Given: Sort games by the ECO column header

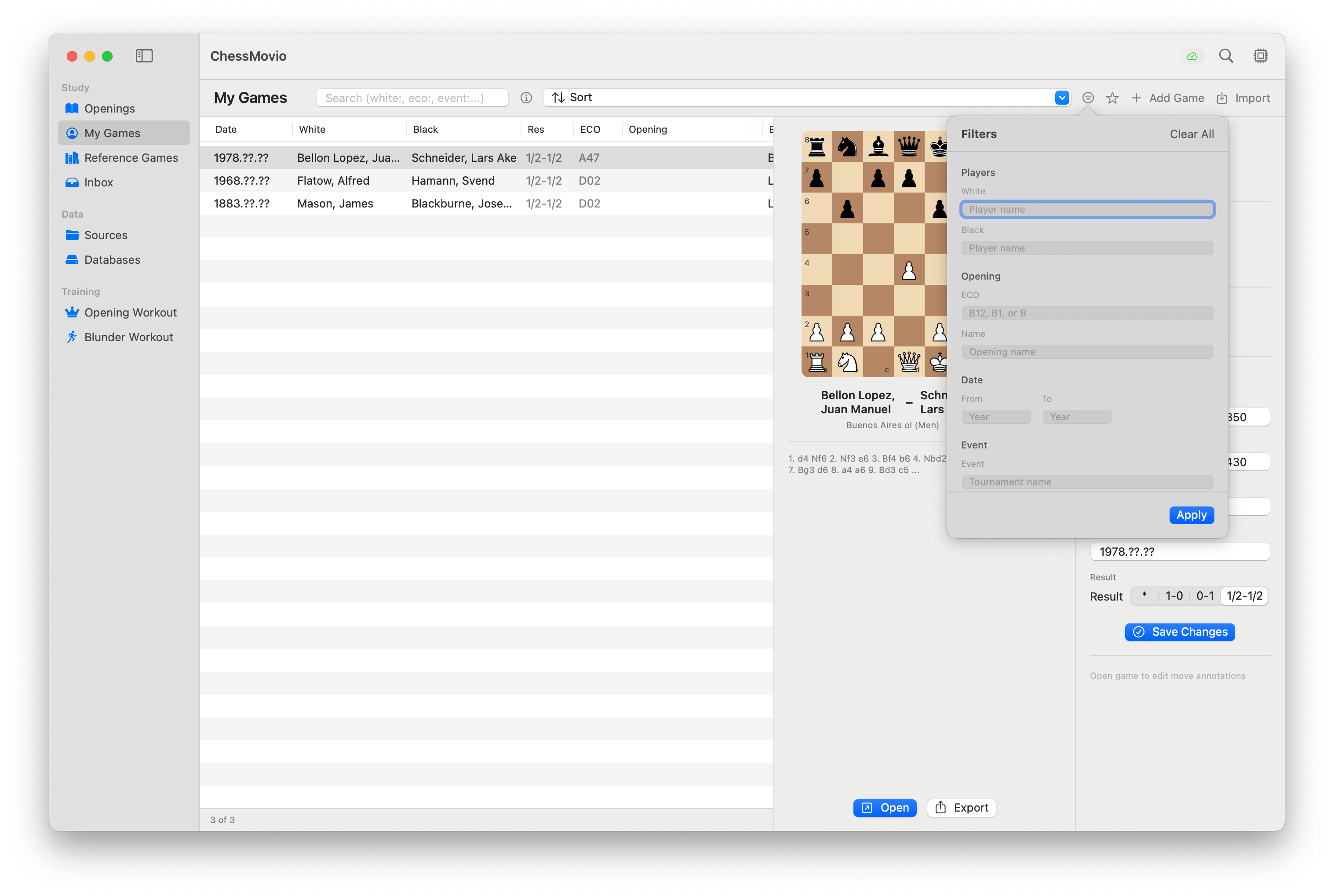Looking at the screenshot, I should (x=590, y=130).
